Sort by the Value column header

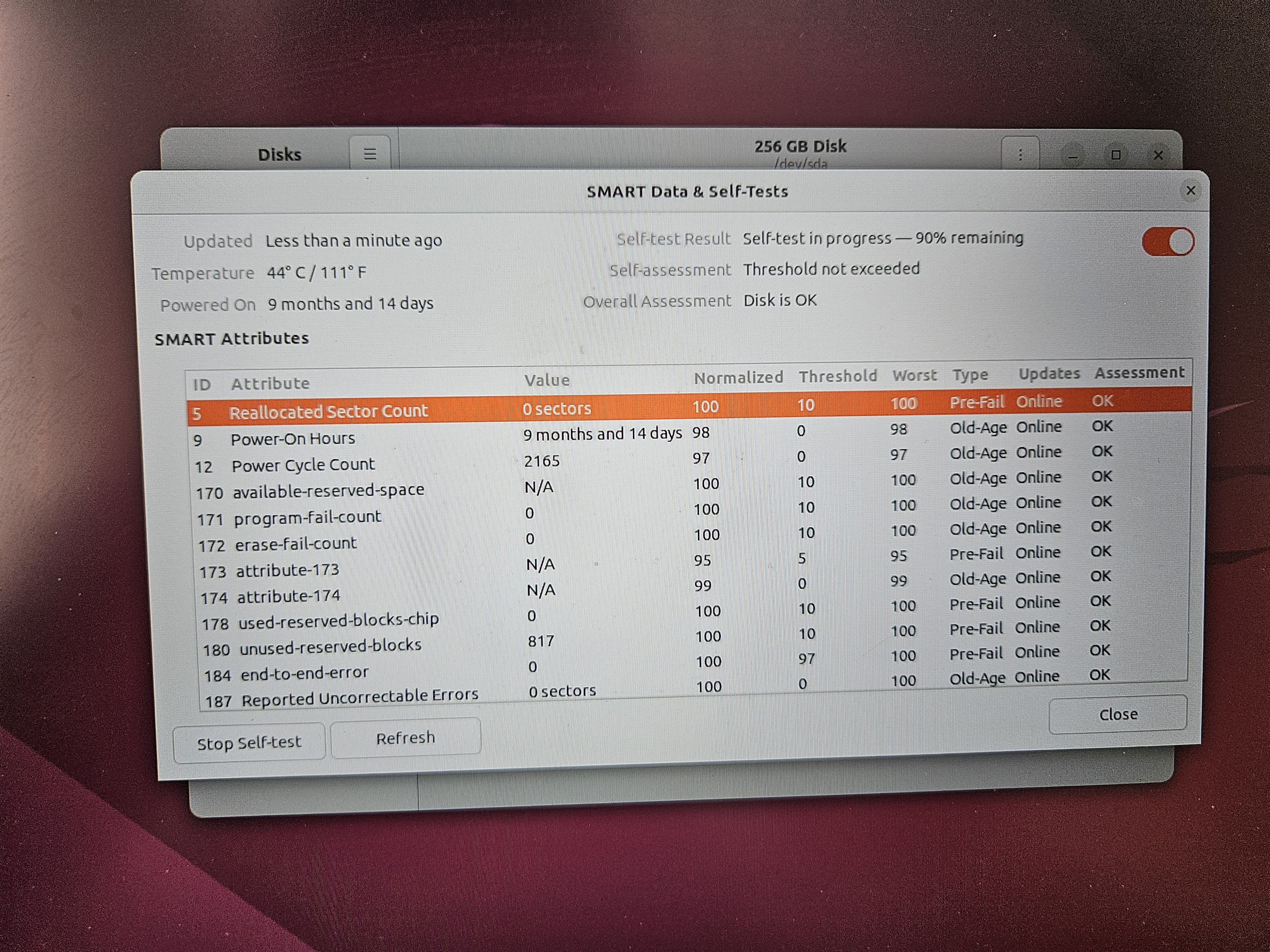coord(547,380)
